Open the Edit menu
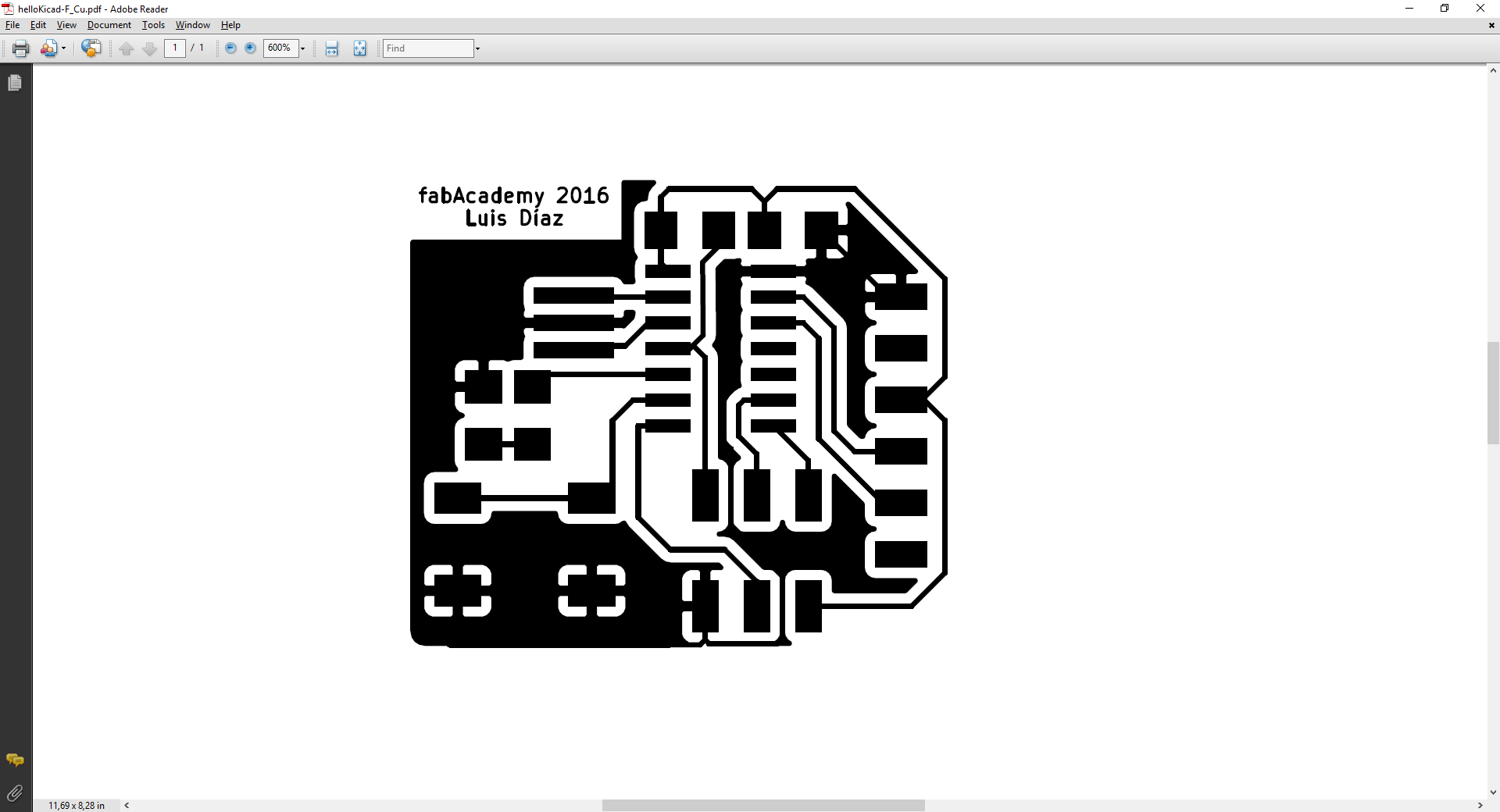Screen dimensions: 1500x812 [x=38, y=25]
